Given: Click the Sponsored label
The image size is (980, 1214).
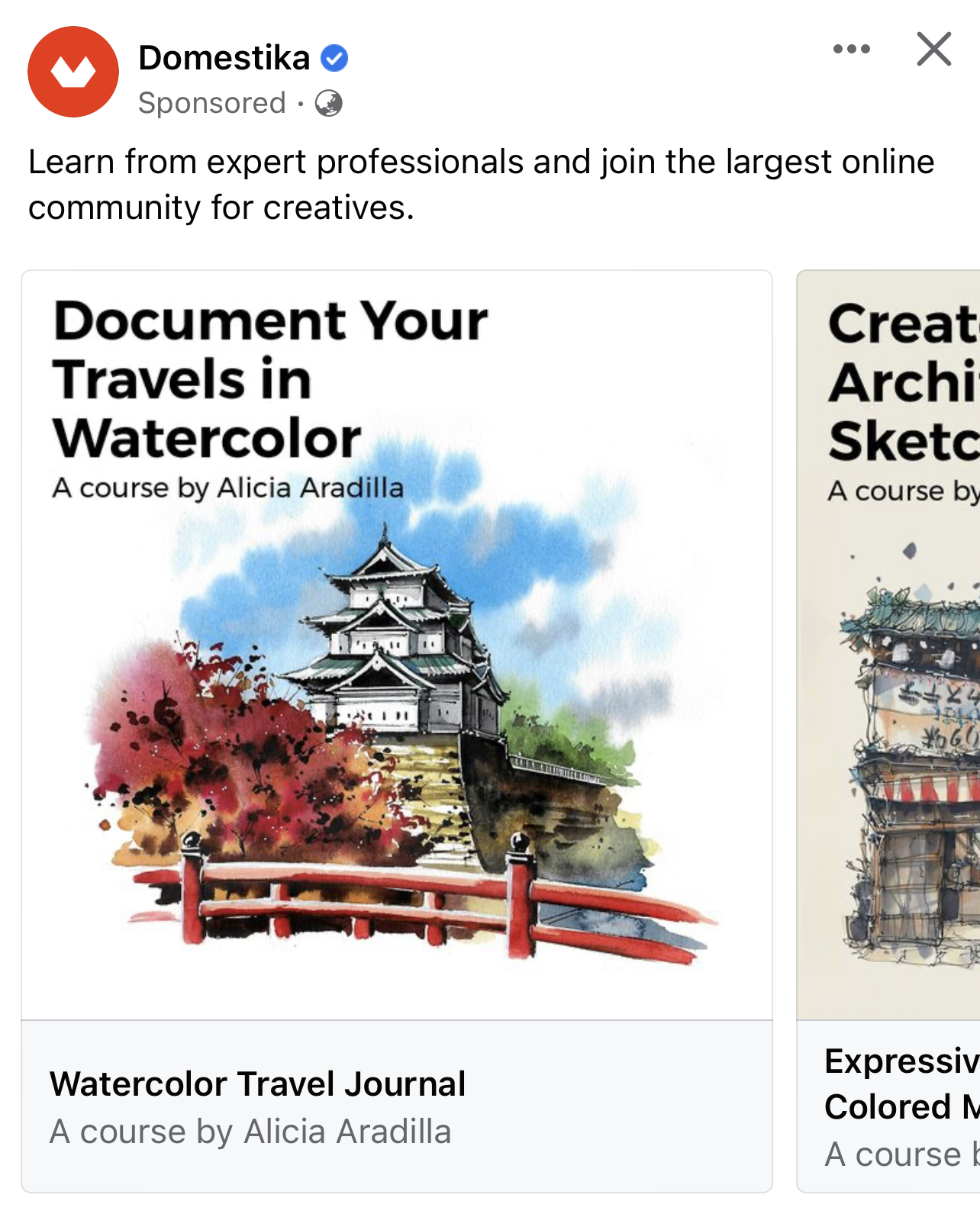Looking at the screenshot, I should 212,103.
